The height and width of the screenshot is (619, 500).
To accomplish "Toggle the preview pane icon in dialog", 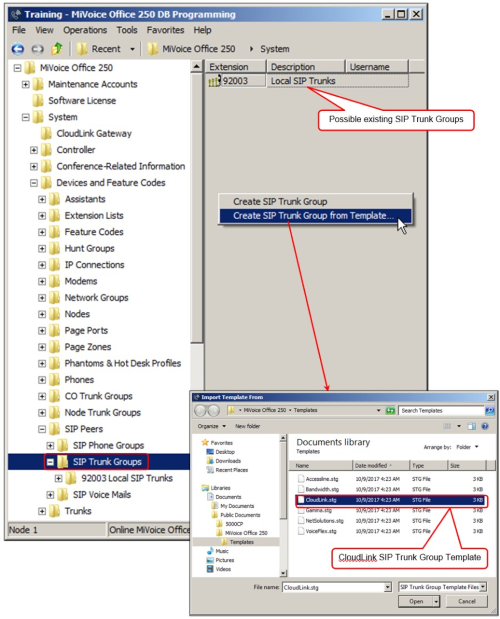I will click(x=471, y=426).
